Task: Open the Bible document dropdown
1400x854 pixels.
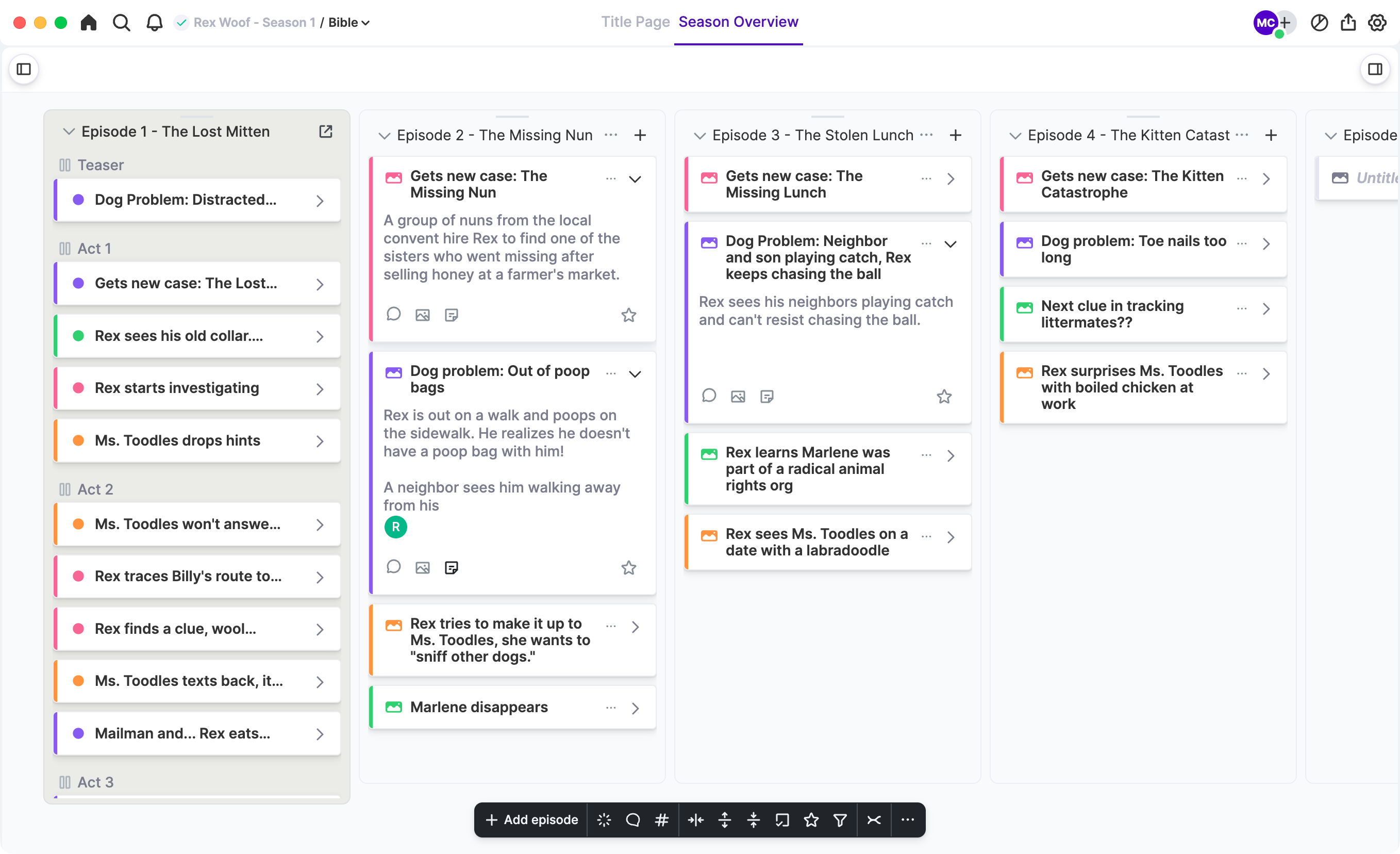Action: (349, 22)
